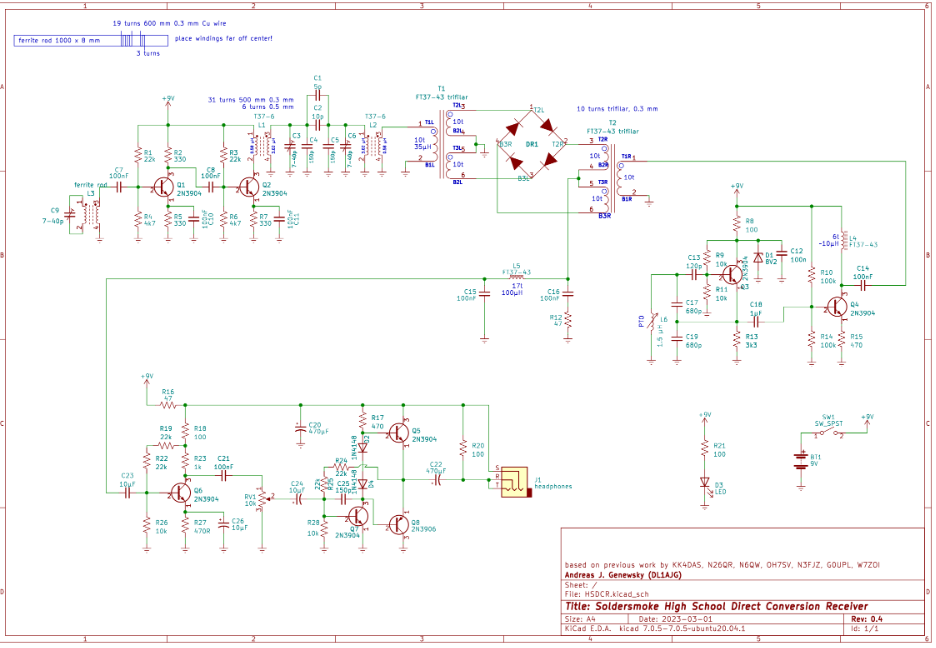Select the RV1 10k potentiometer
This screenshot has width=936, height=648.
click(263, 498)
